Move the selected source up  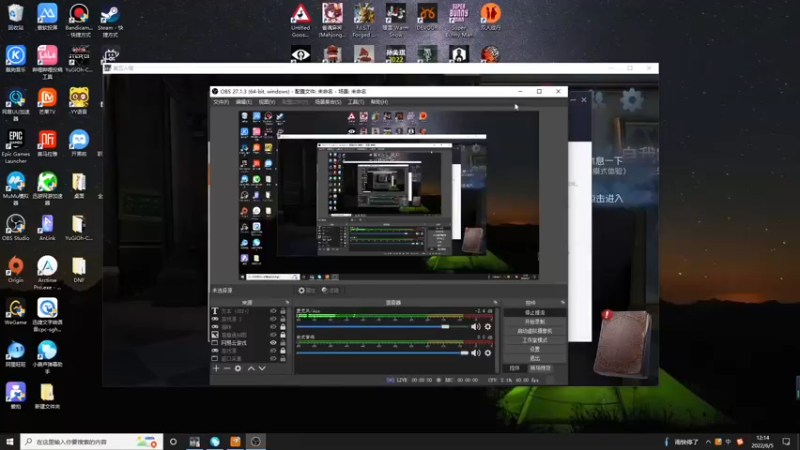coord(251,368)
